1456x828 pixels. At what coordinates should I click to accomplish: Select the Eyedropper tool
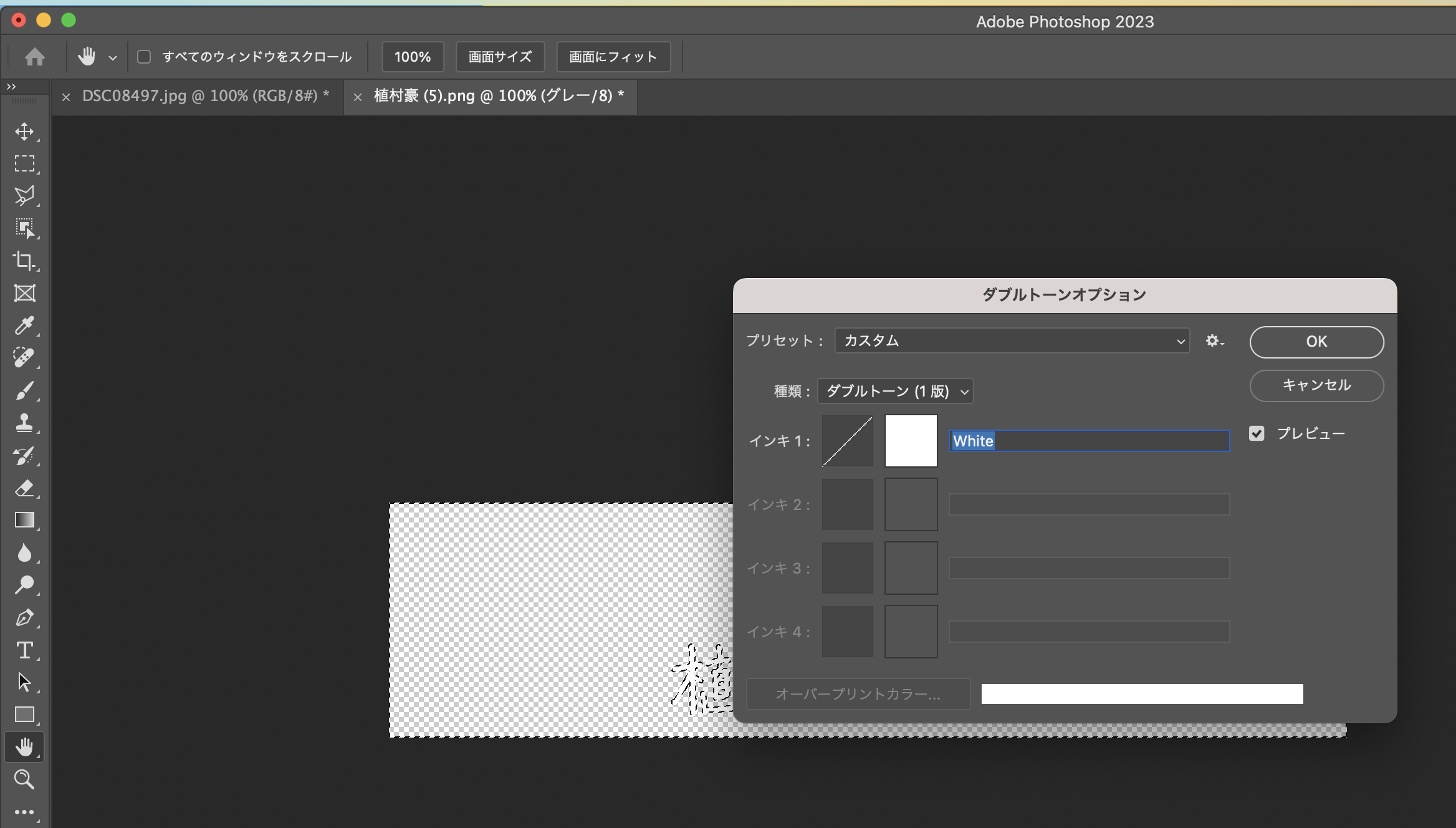pos(24,325)
